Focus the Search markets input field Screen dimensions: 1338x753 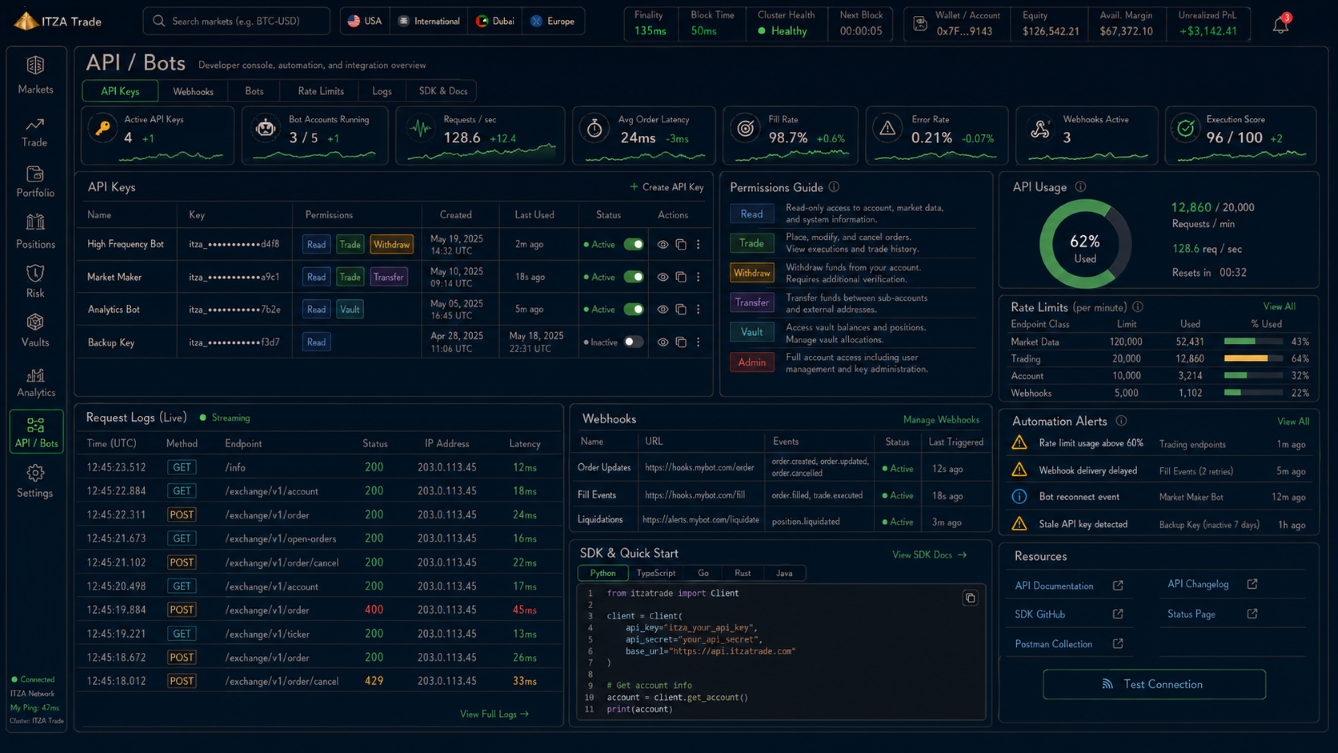click(x=237, y=21)
